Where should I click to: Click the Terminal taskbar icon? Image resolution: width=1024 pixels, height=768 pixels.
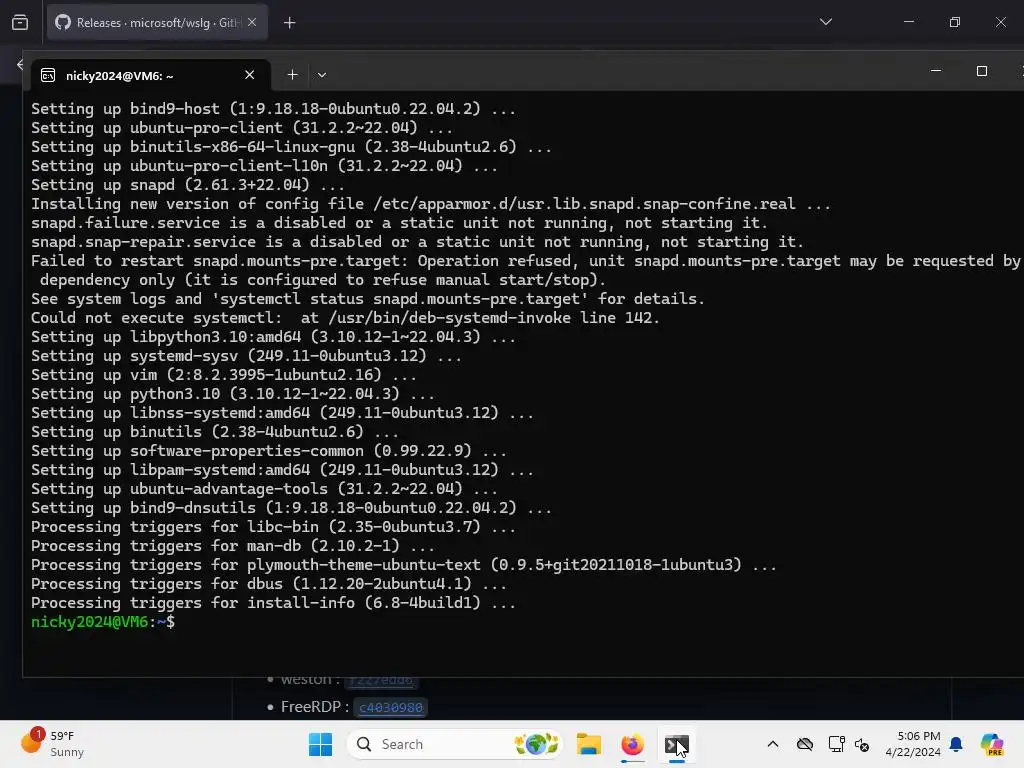tap(677, 744)
